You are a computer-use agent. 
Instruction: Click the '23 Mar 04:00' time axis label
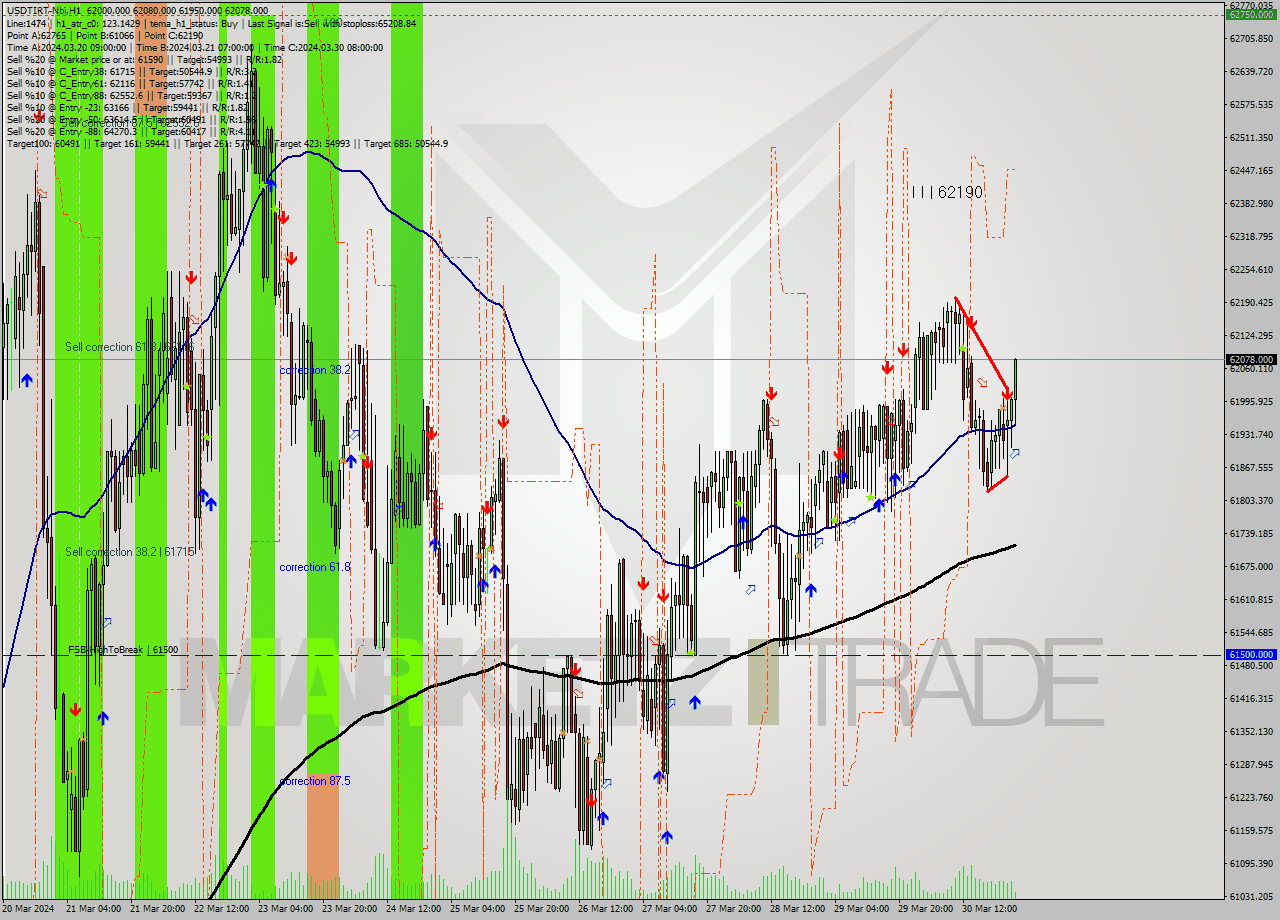(284, 909)
